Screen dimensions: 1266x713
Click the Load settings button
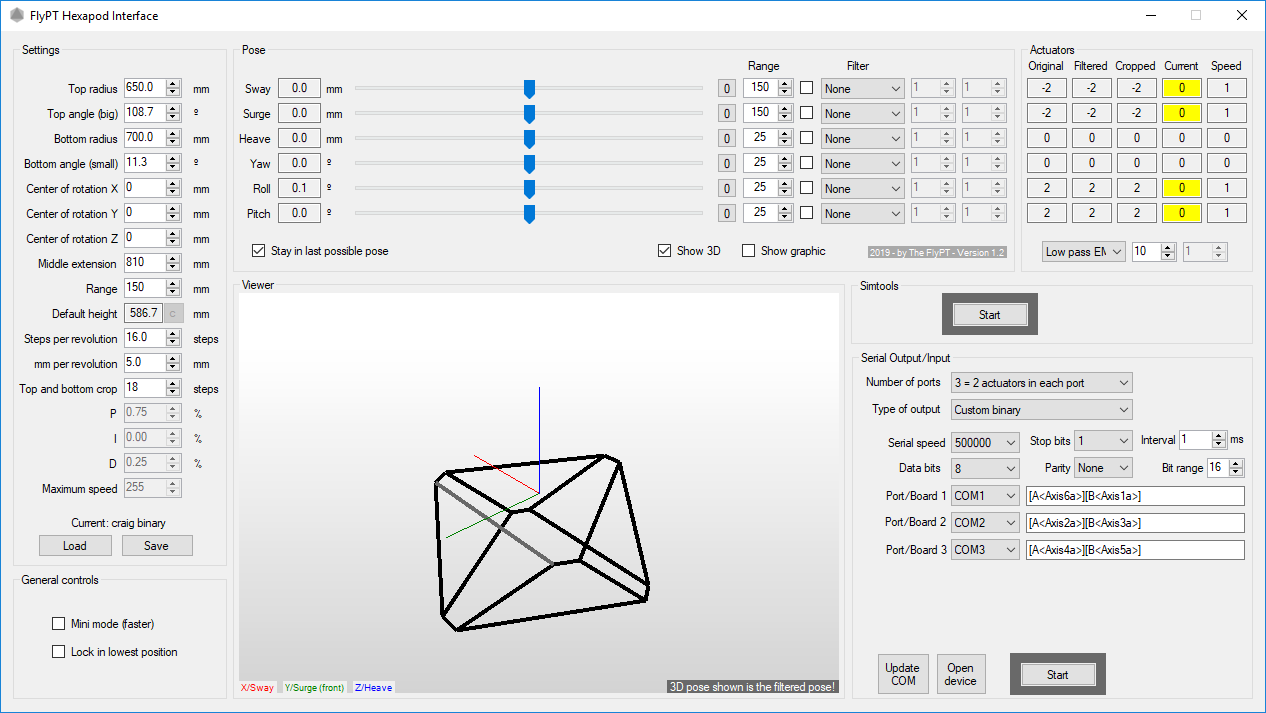pyautogui.click(x=75, y=546)
